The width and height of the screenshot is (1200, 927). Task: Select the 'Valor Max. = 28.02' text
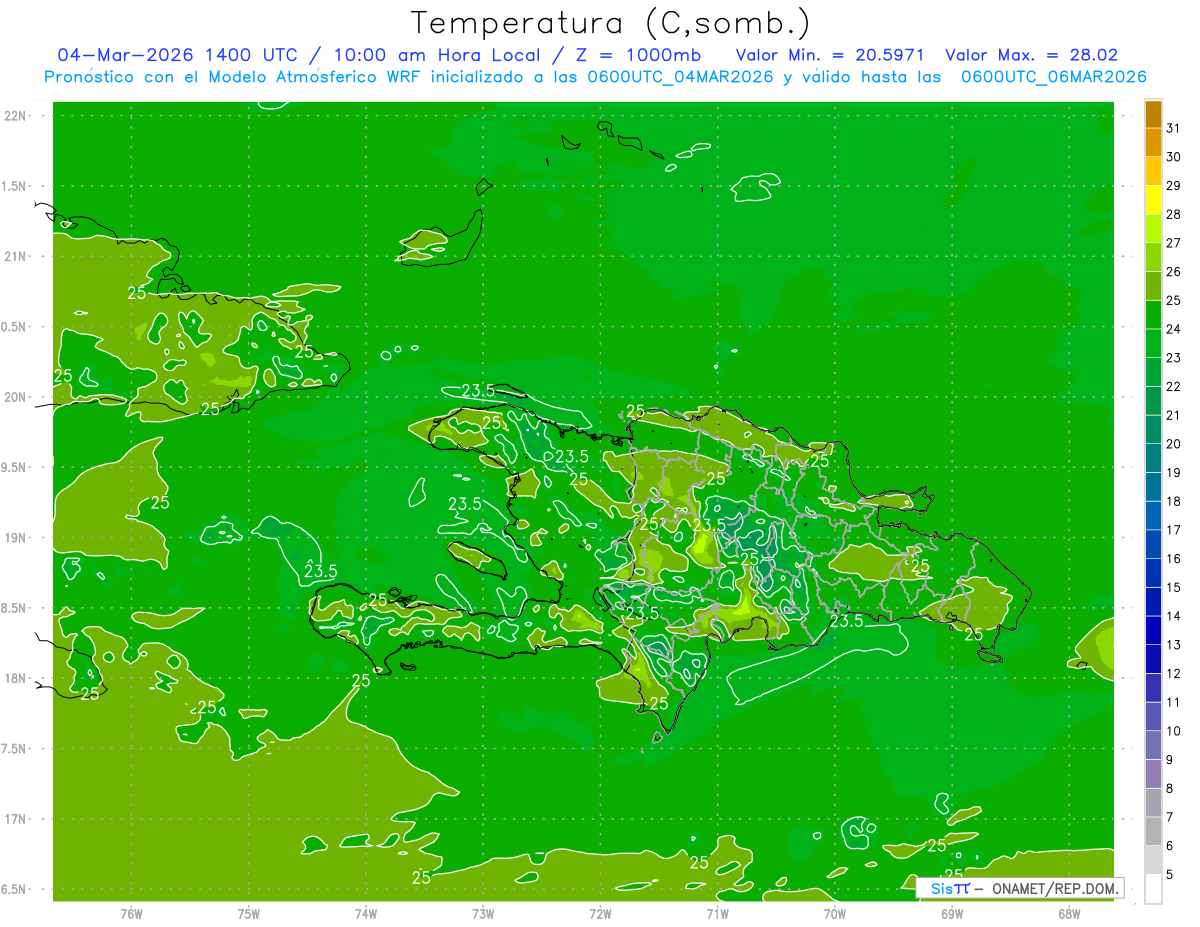click(1031, 55)
